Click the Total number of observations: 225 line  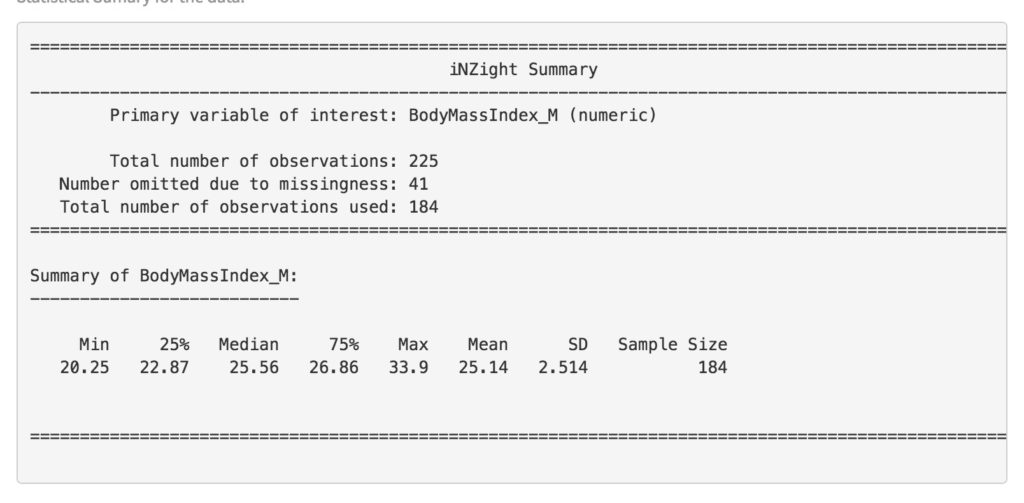pyautogui.click(x=274, y=161)
